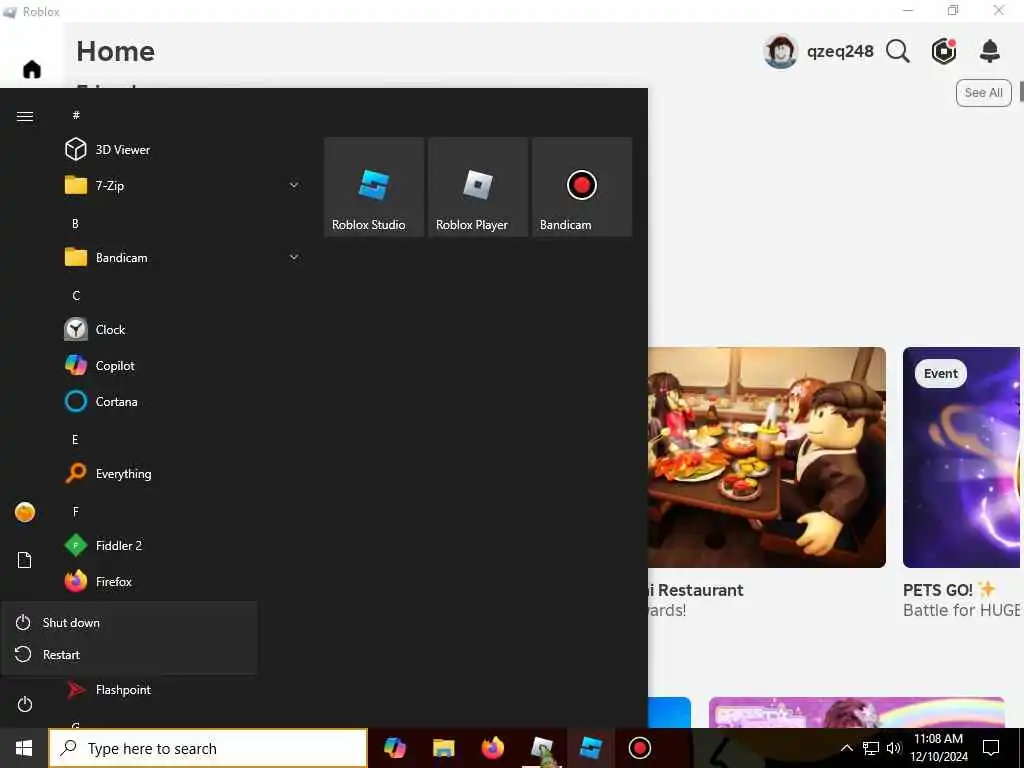This screenshot has height=768, width=1024.
Task: Open Roblox notifications bell
Action: (x=990, y=51)
